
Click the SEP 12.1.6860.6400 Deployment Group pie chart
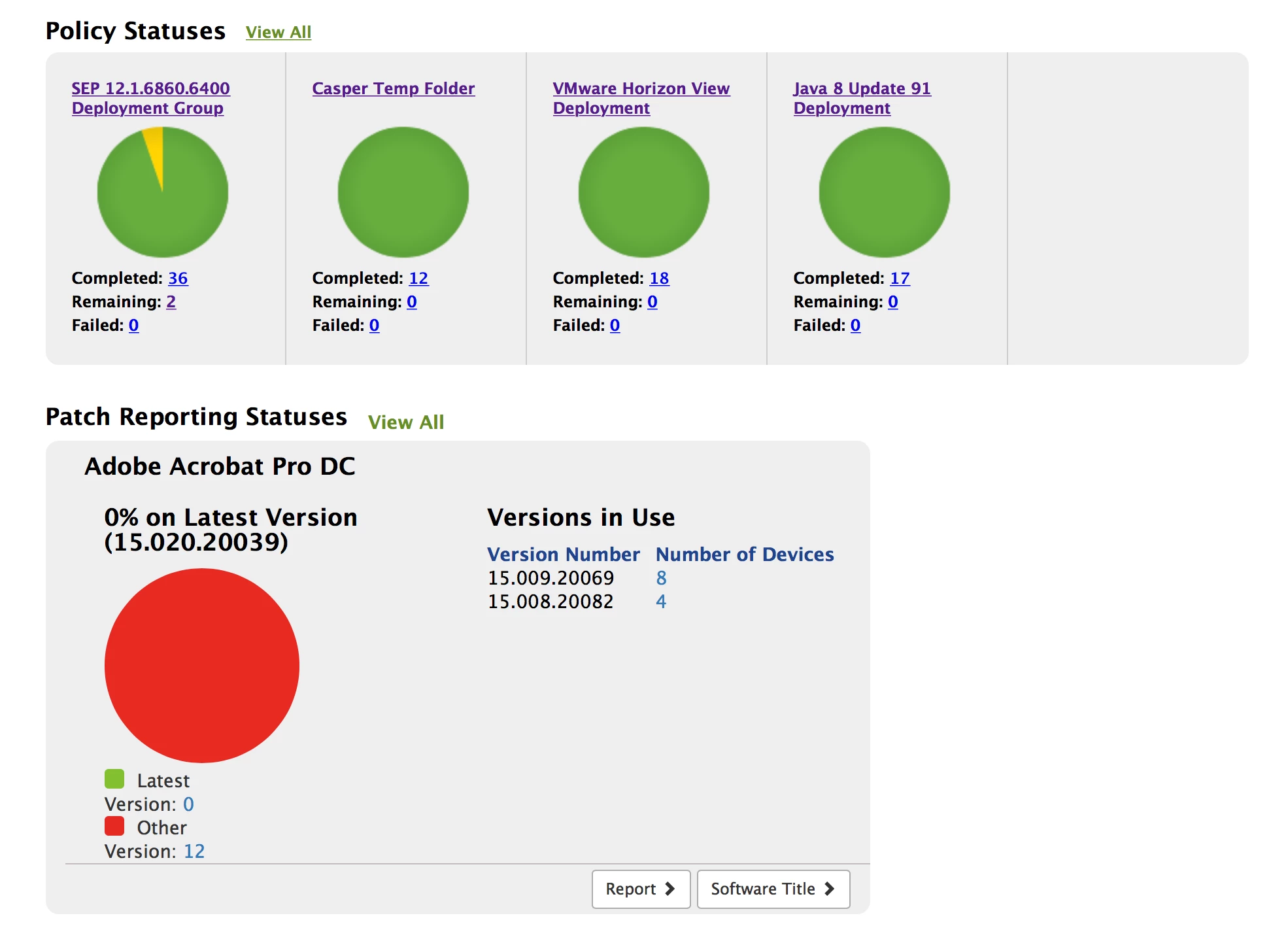tap(163, 192)
